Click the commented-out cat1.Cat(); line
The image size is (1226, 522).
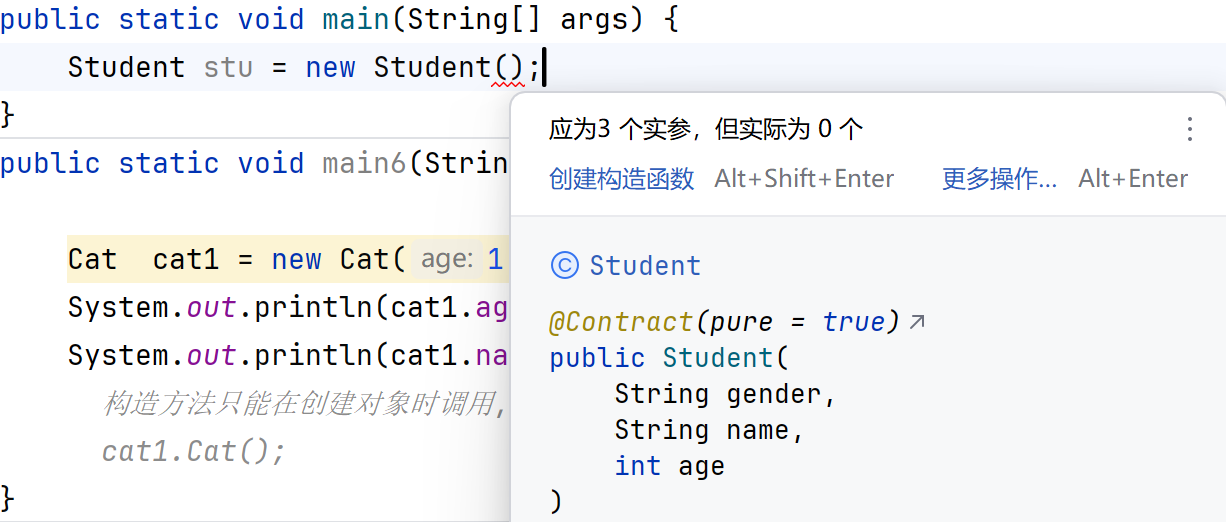pyautogui.click(x=194, y=452)
